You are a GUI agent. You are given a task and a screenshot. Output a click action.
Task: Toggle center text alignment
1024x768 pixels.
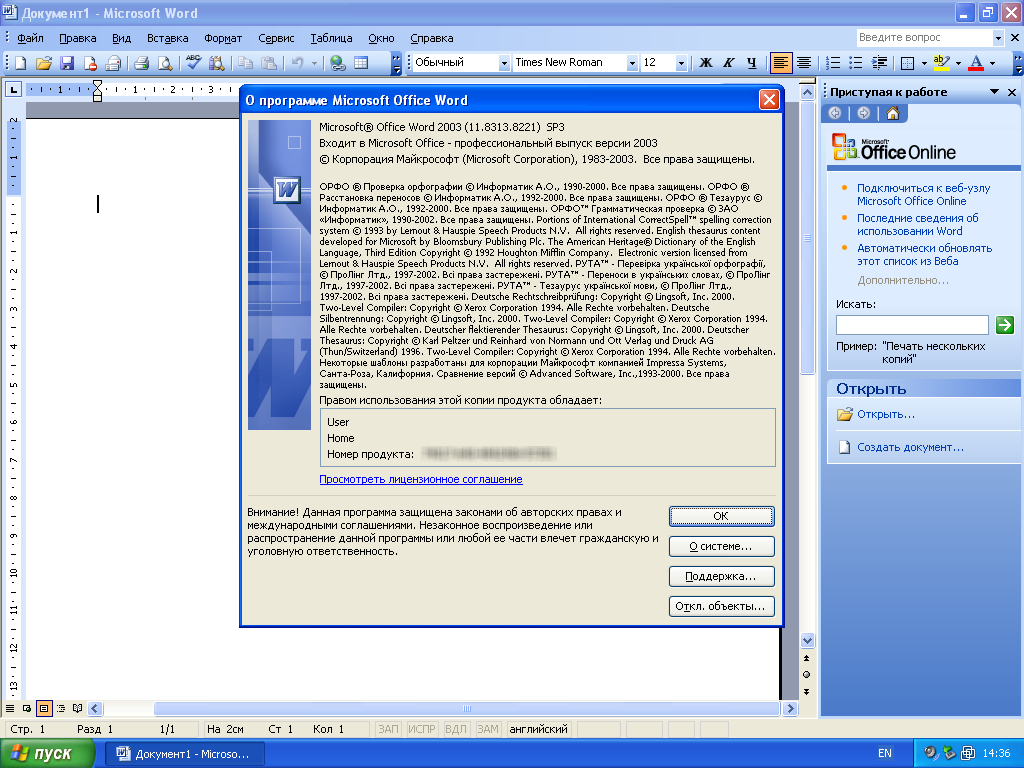pyautogui.click(x=804, y=63)
